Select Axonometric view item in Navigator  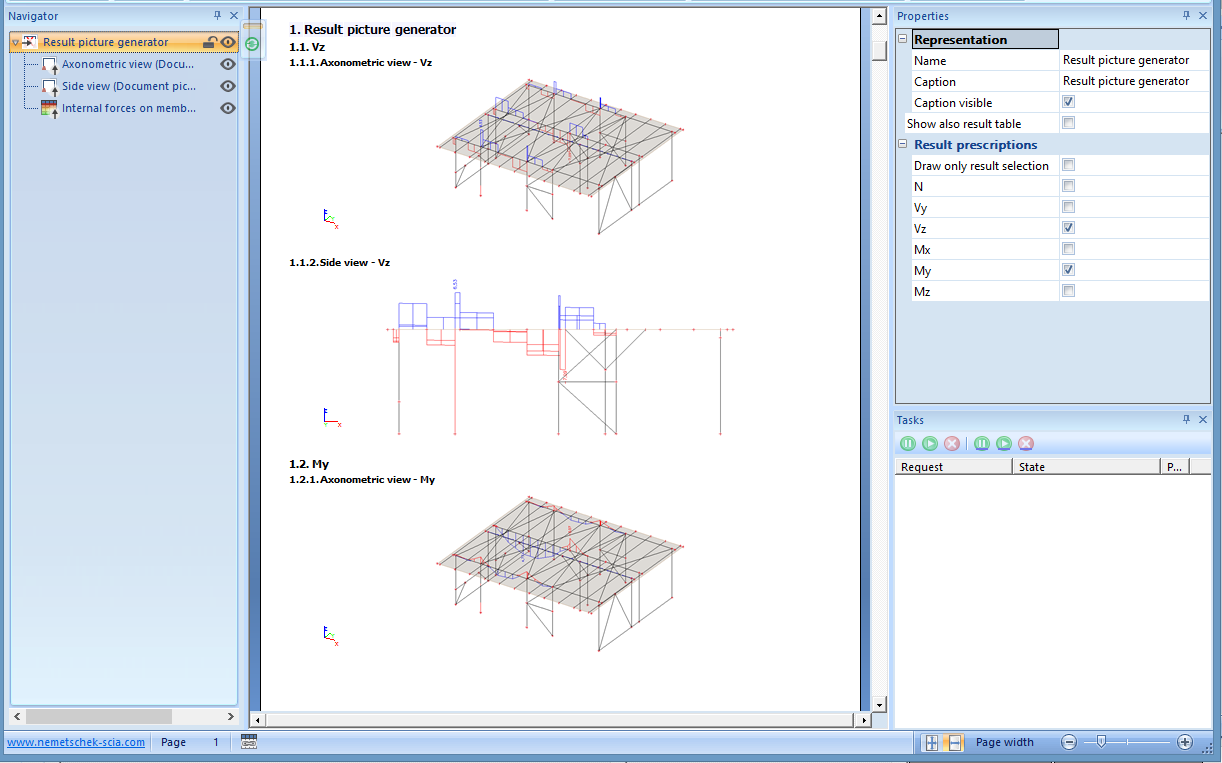tap(127, 64)
